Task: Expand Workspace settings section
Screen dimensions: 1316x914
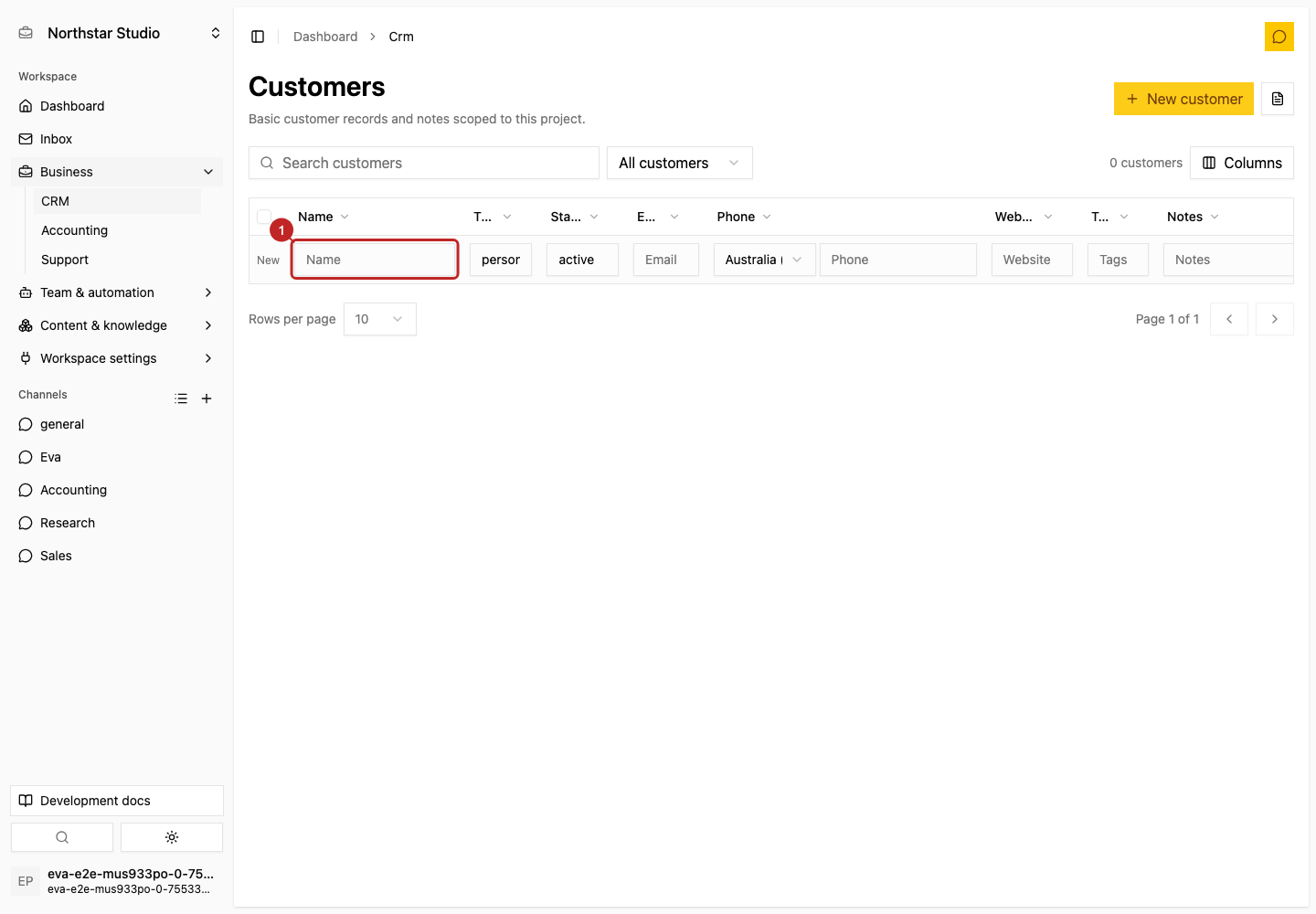Action: (117, 358)
